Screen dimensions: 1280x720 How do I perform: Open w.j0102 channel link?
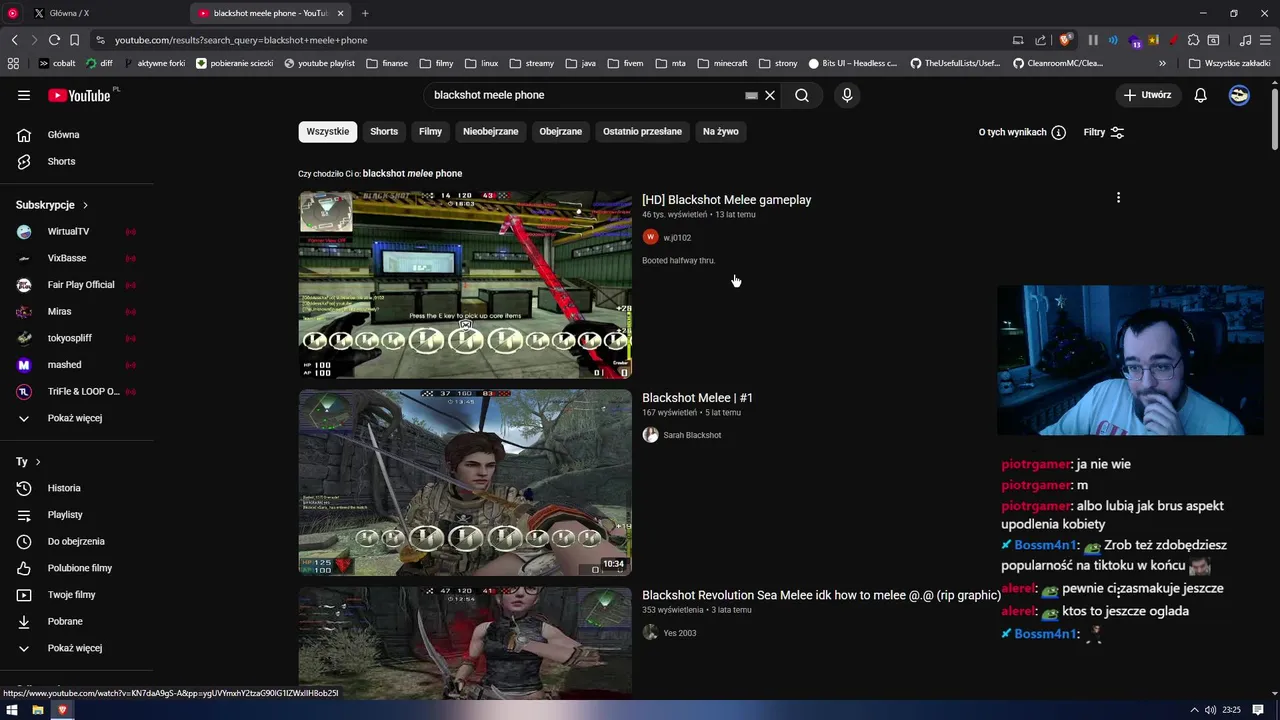pos(677,238)
